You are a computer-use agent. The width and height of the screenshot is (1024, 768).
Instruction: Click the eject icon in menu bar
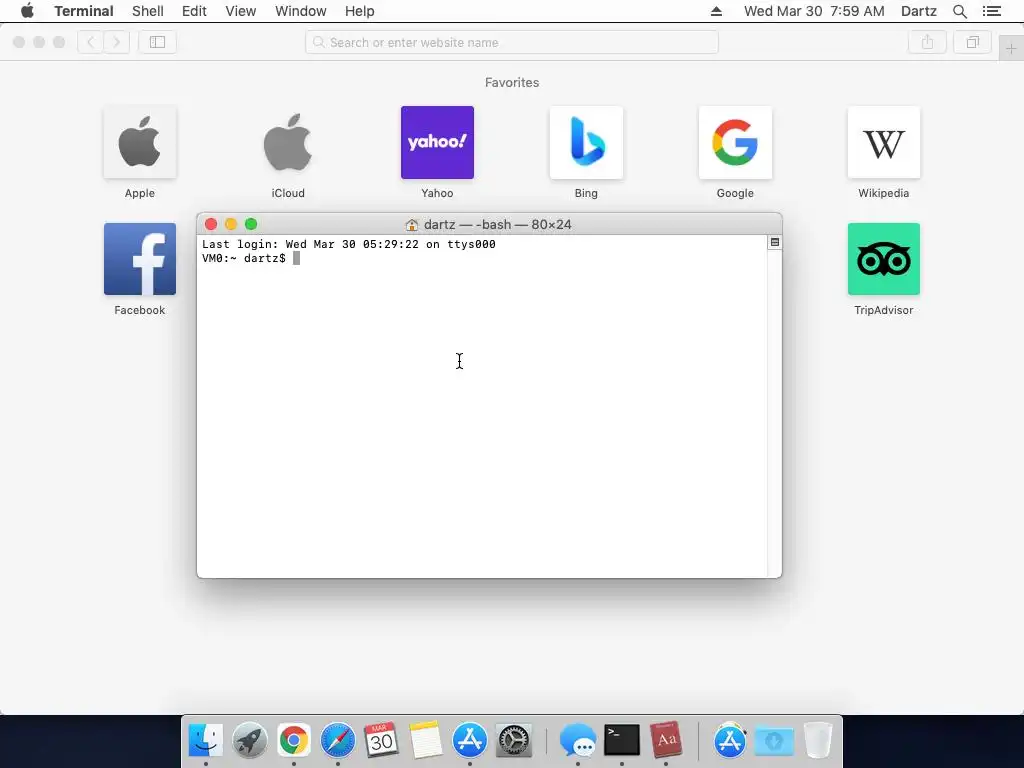coord(716,11)
